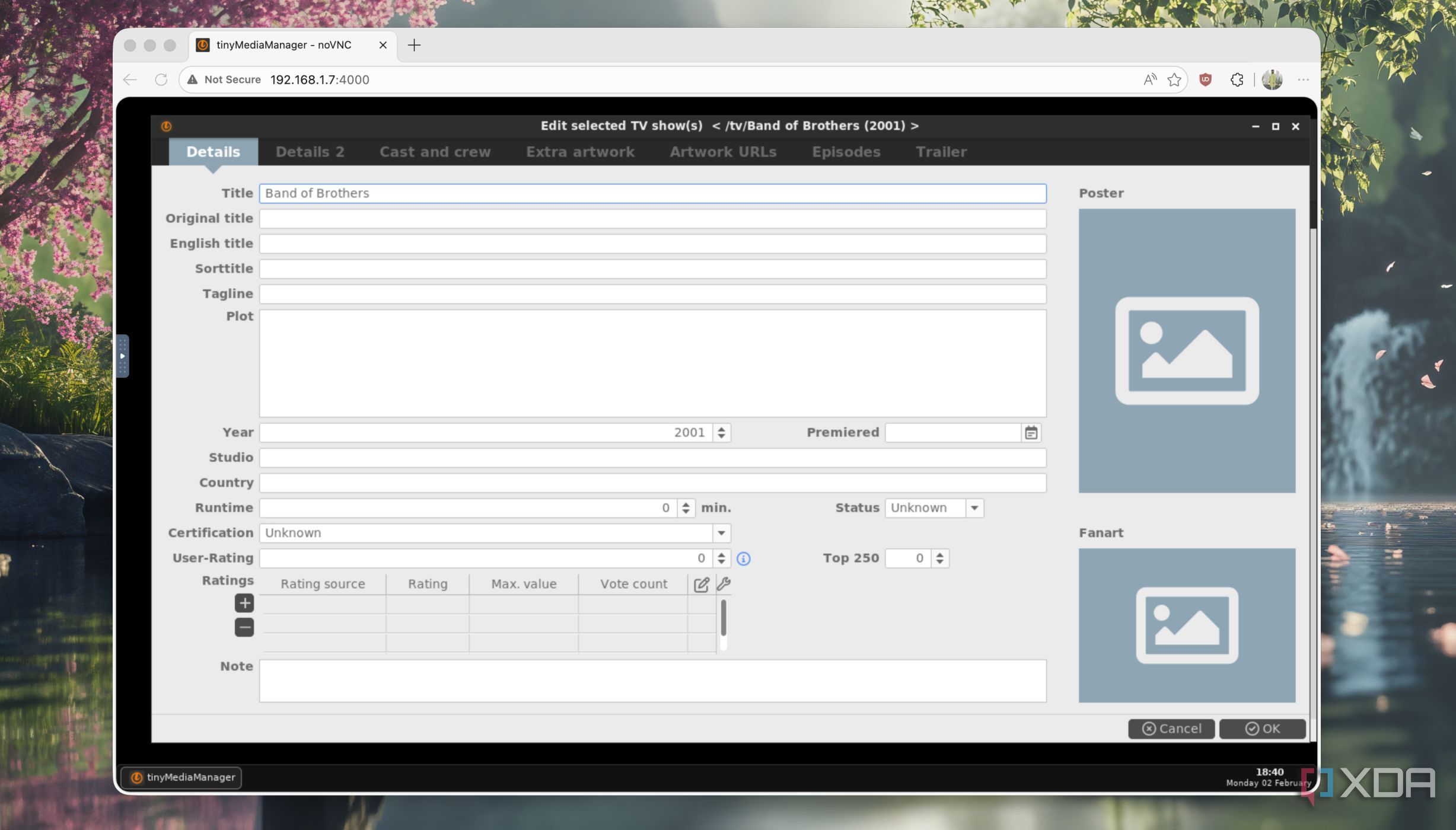
Task: Click the Poster image placeholder
Action: 1187,350
